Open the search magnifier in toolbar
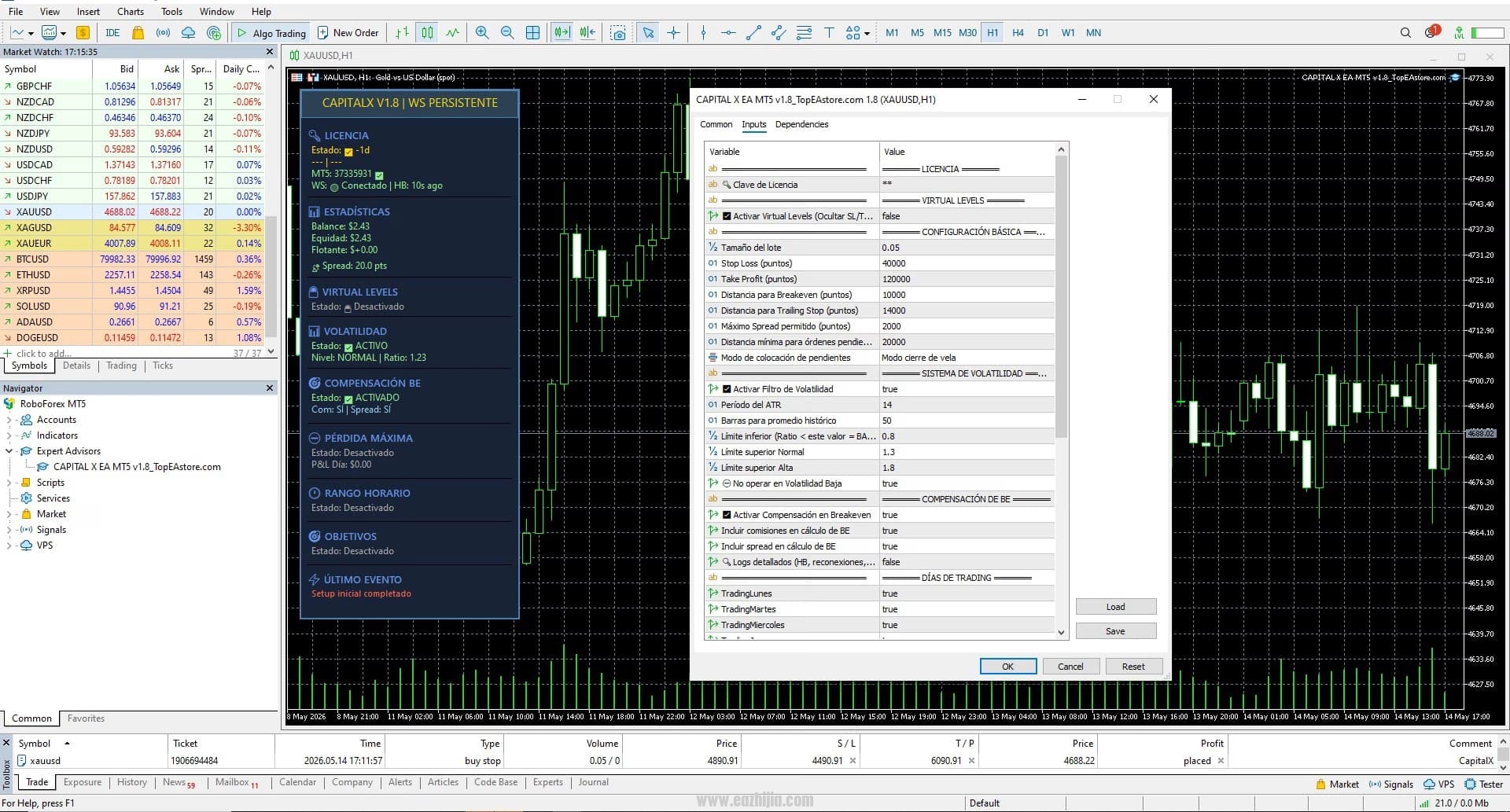The width and height of the screenshot is (1510, 812). pos(1405,33)
